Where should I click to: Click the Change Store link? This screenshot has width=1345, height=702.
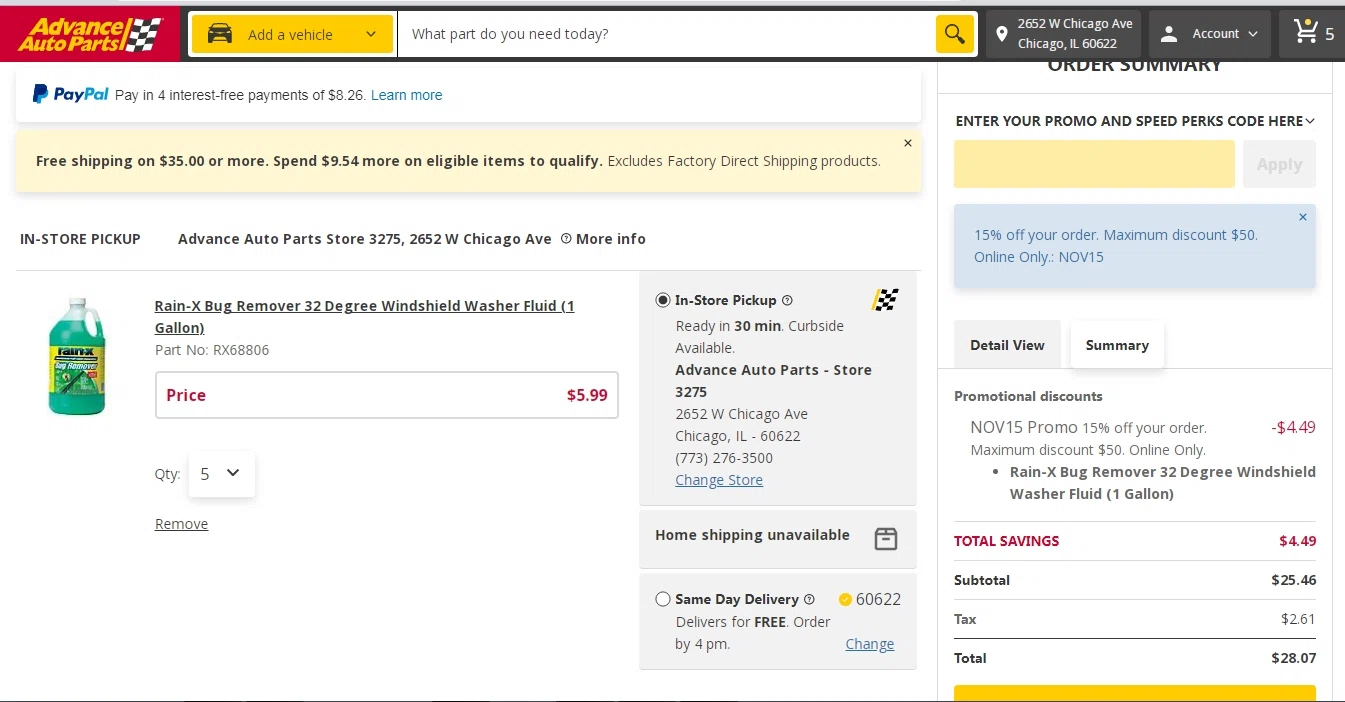[719, 480]
